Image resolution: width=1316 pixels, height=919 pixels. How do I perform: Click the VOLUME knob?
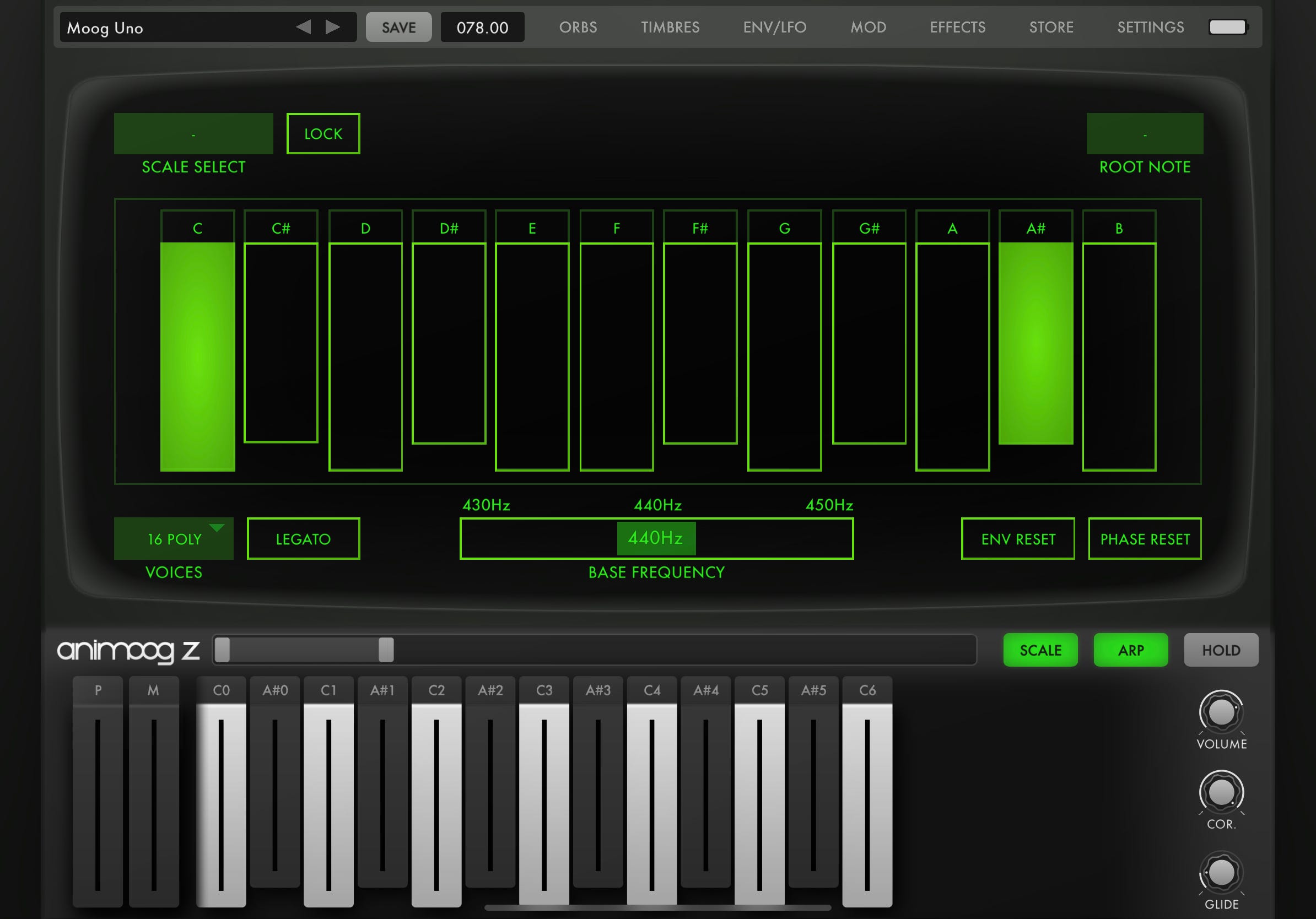pyautogui.click(x=1221, y=712)
